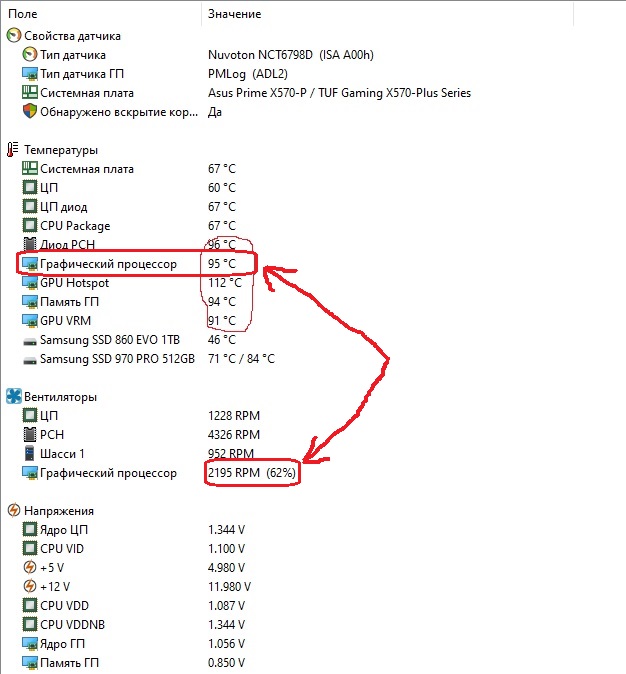
Task: Click the icon beside "Samsung SSD 860 EVO 1TB"
Action: (x=29, y=340)
